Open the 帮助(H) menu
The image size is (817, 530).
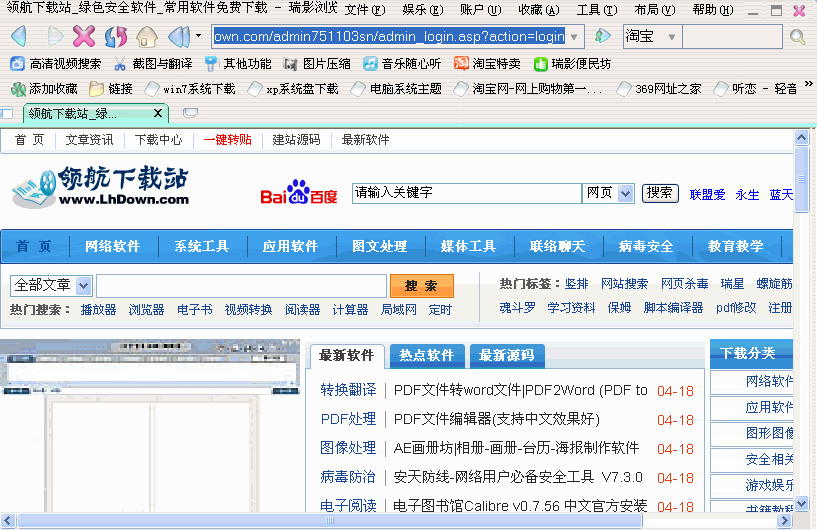[x=713, y=10]
